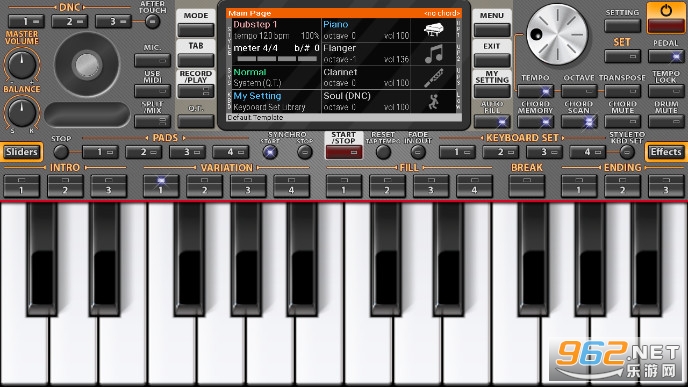Image resolution: width=688 pixels, height=387 pixels.
Task: Open the Sliders panel
Action: pos(22,152)
